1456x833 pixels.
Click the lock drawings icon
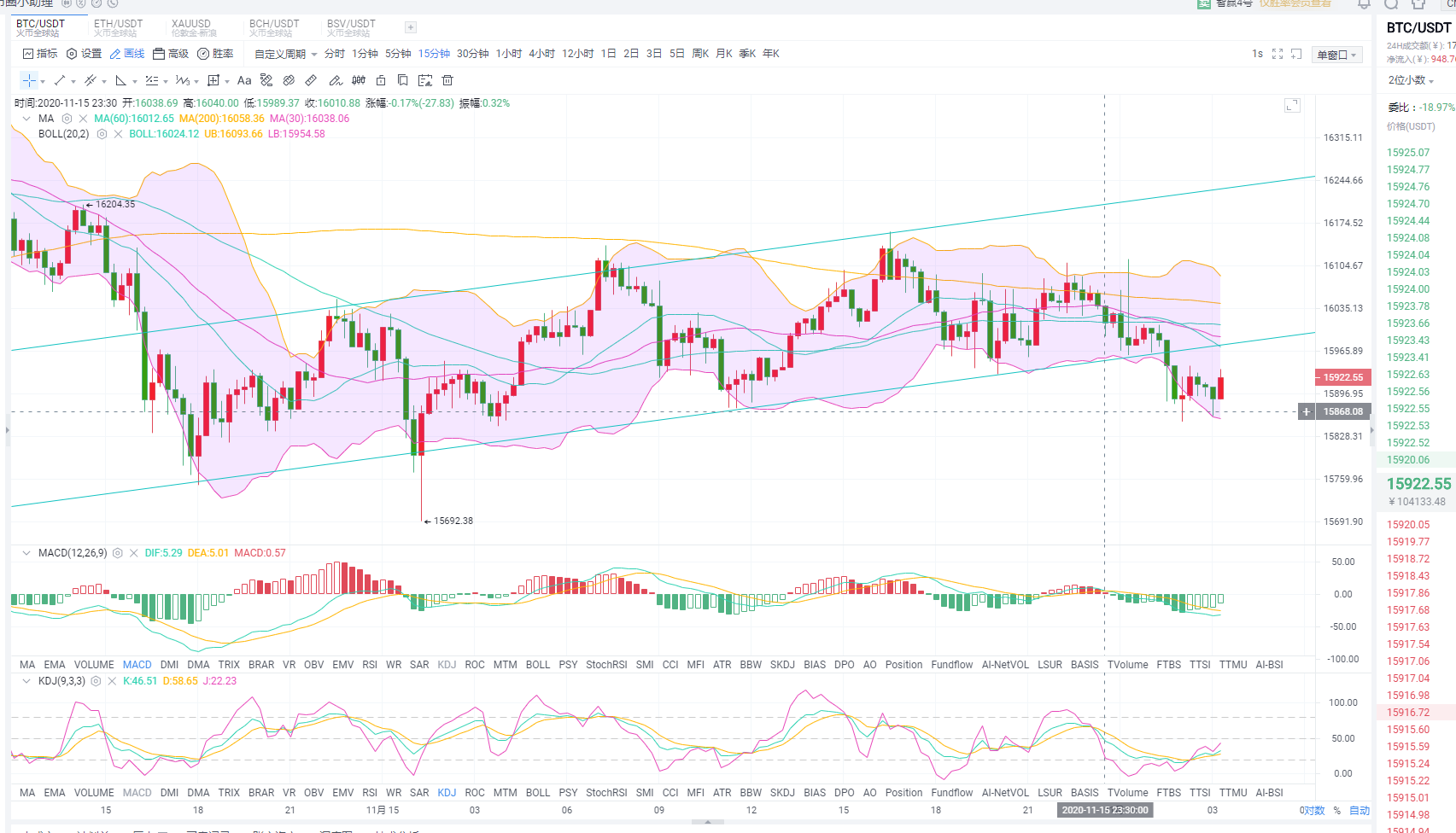381,80
